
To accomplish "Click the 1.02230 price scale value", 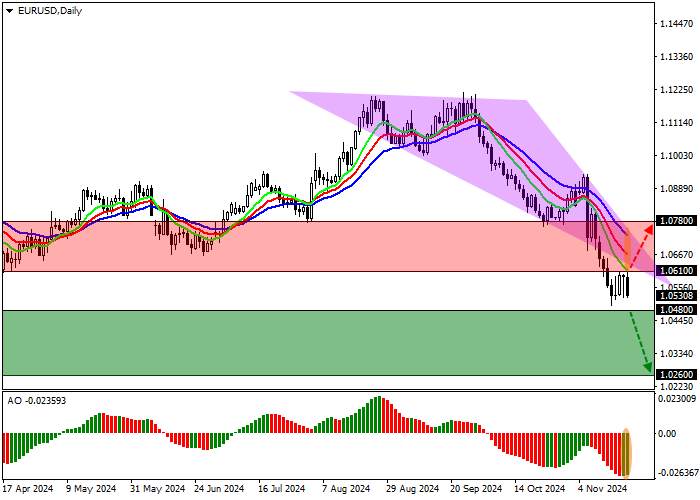I will [677, 386].
